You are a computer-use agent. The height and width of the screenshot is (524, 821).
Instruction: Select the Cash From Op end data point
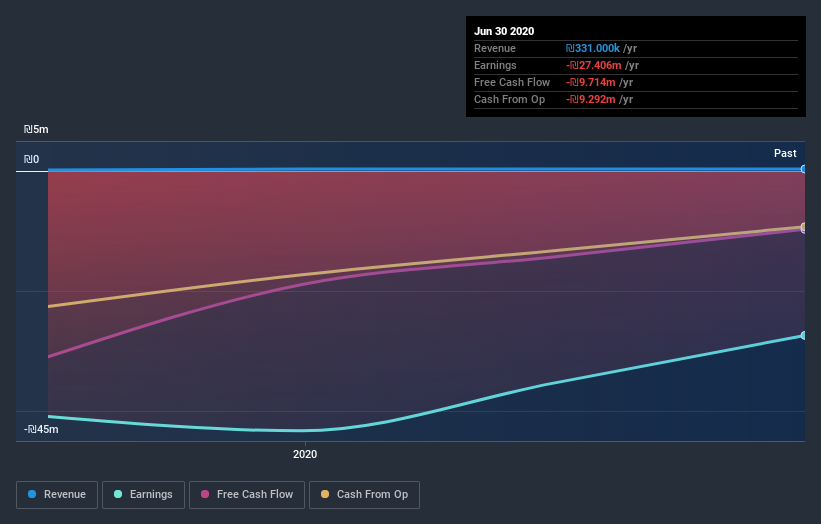tap(803, 227)
